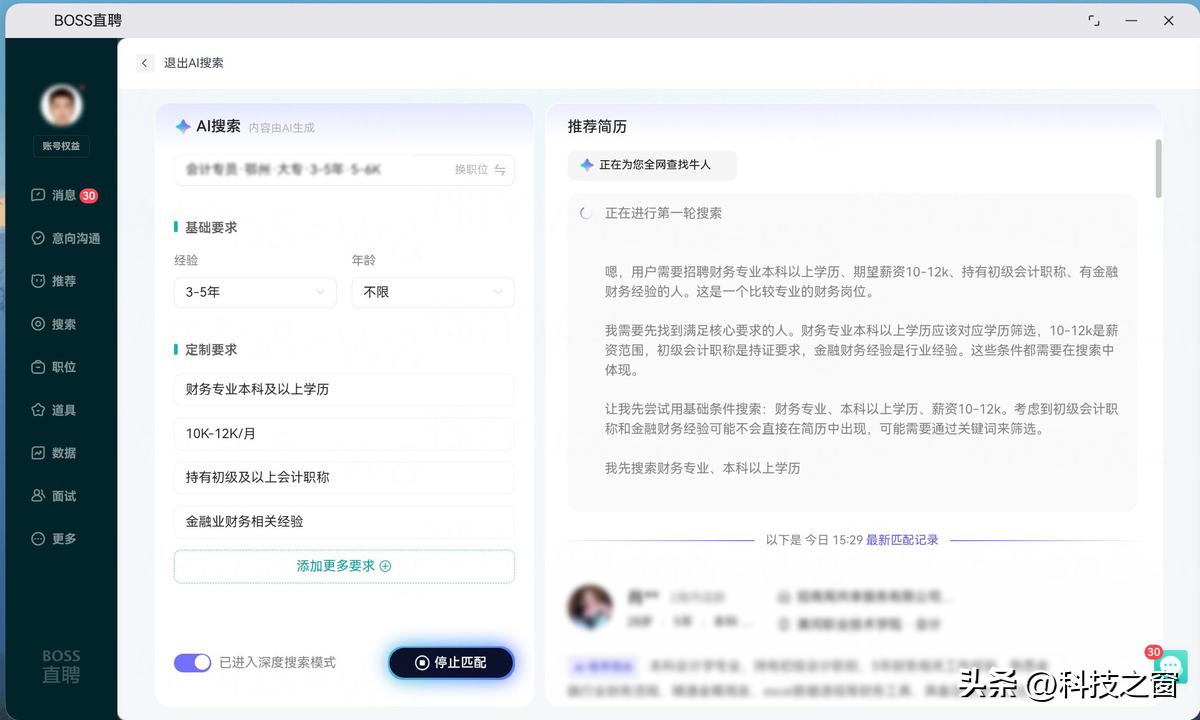
Task: Click the red 30 badge on 消息
Action: click(x=89, y=196)
